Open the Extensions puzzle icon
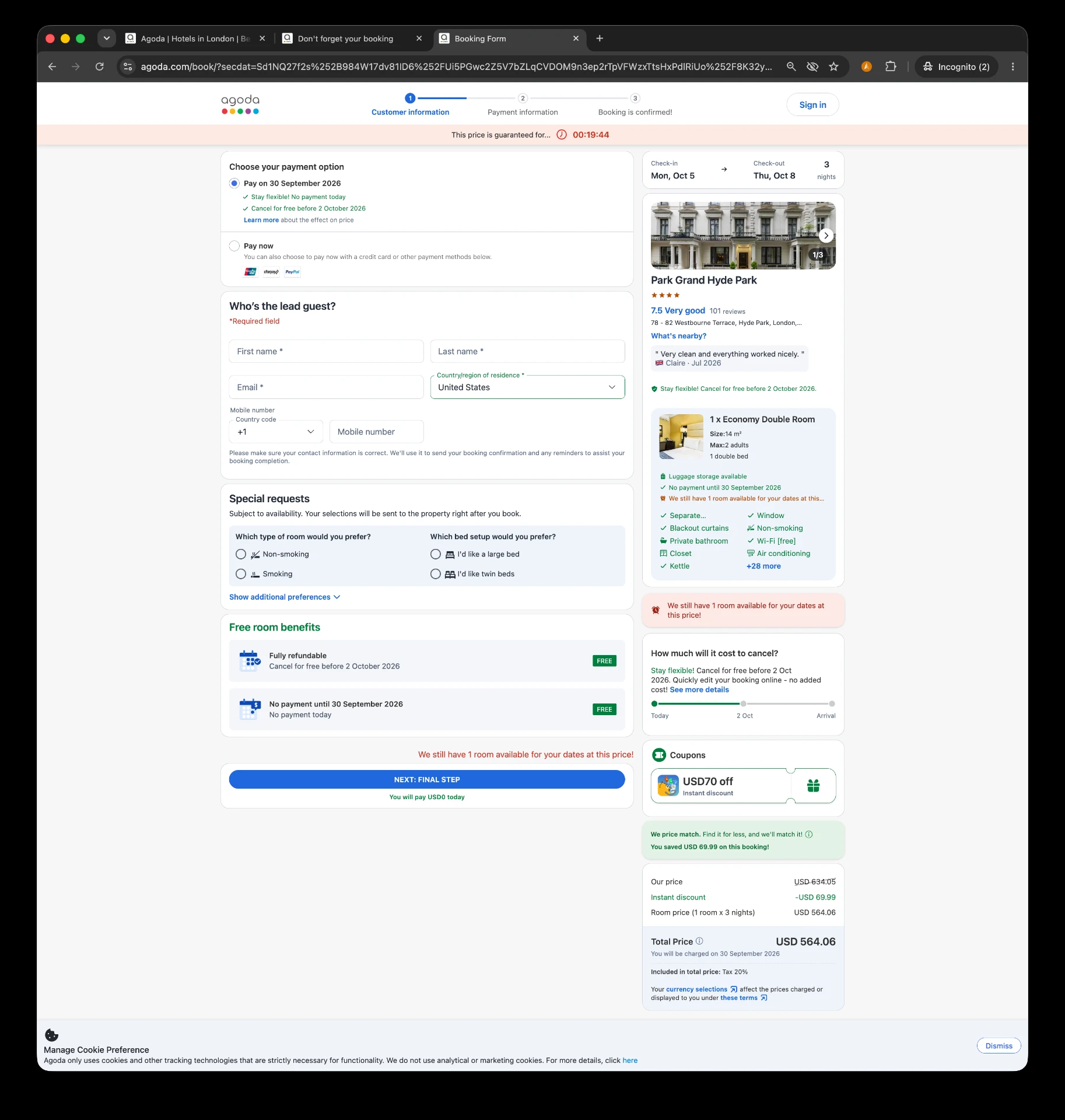 click(x=891, y=66)
